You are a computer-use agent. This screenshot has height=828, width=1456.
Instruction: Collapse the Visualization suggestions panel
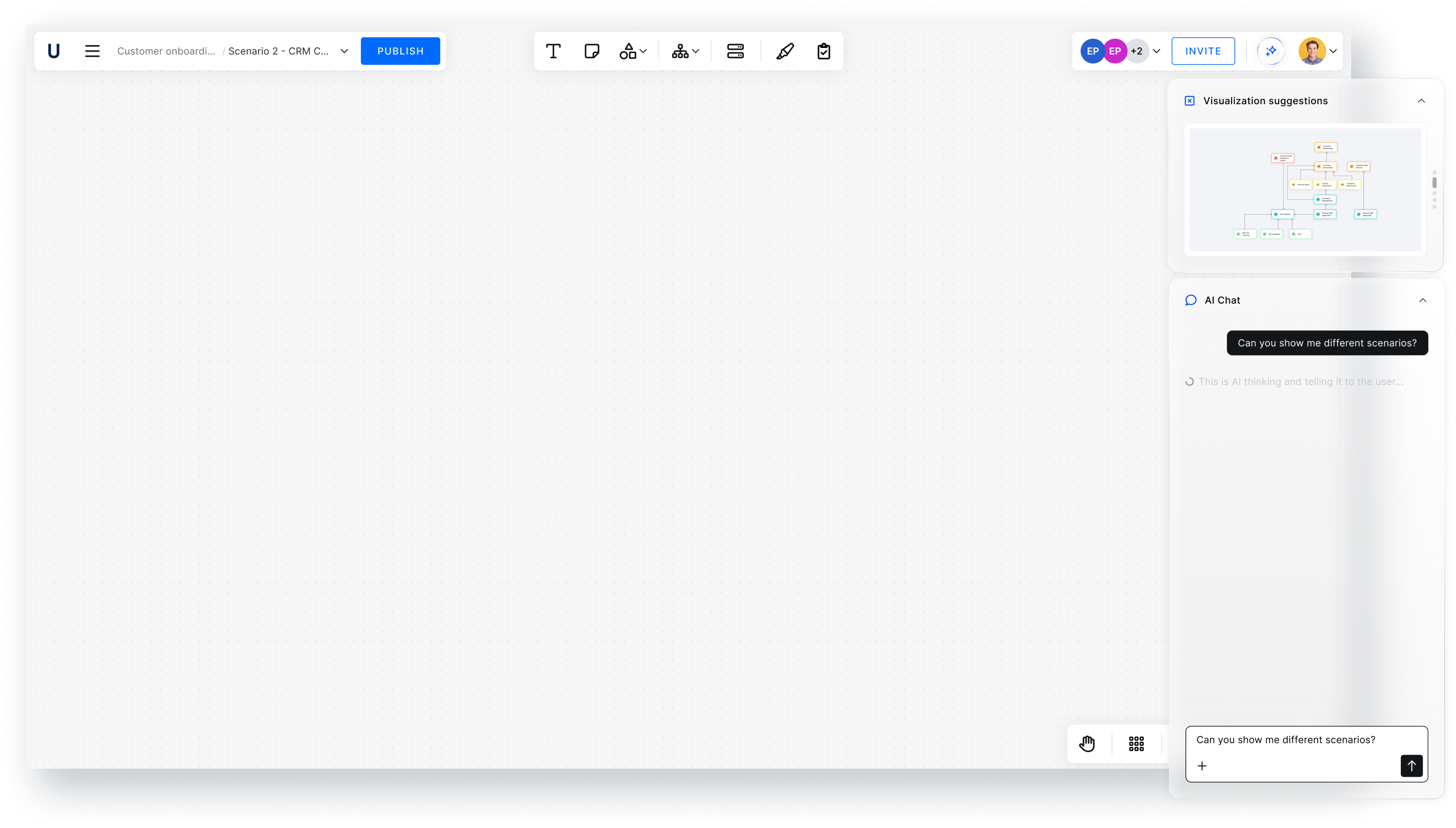(x=1421, y=101)
